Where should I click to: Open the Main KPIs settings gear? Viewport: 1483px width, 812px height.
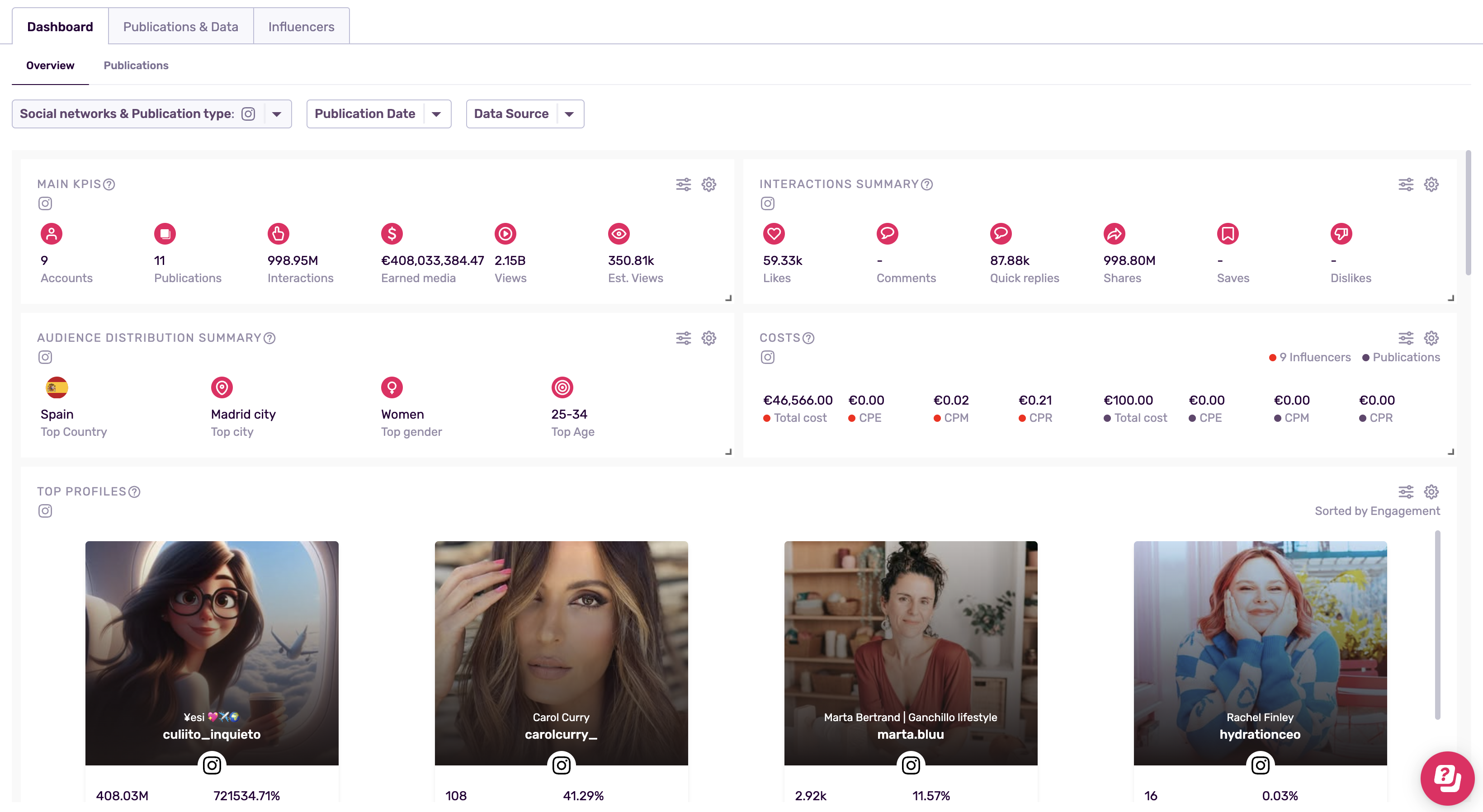point(709,184)
